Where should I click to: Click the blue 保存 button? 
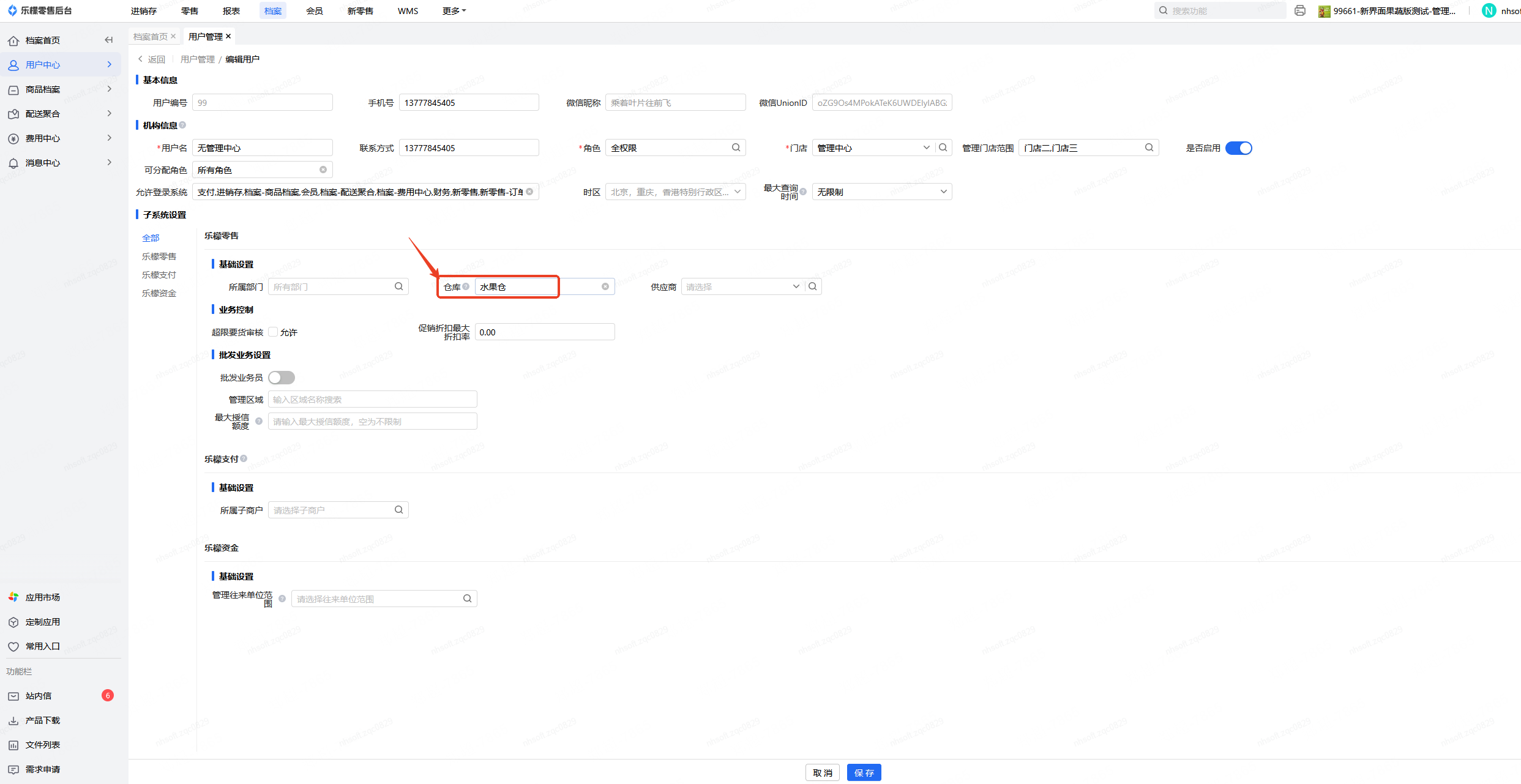point(864,772)
